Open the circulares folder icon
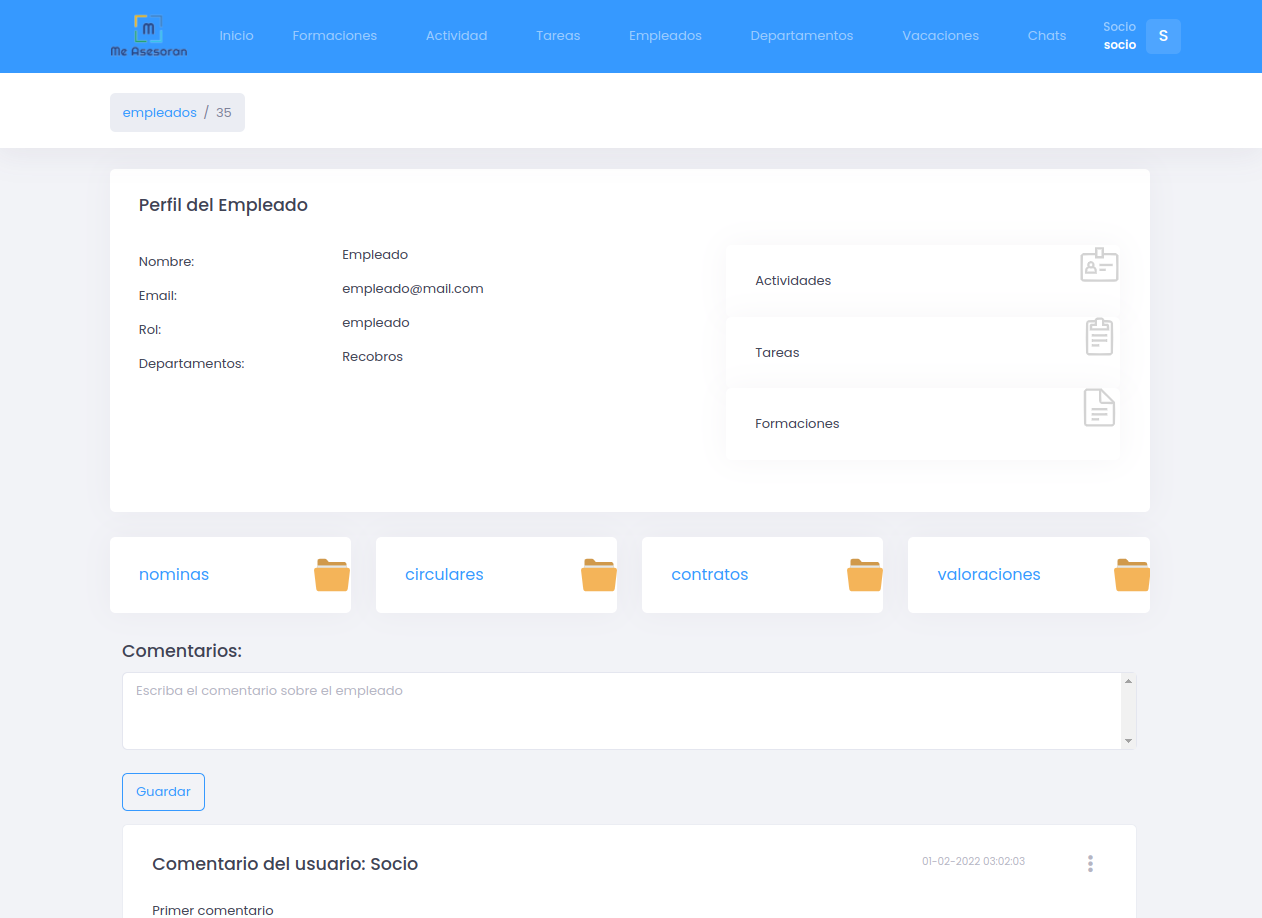This screenshot has height=918, width=1262. coord(597,574)
